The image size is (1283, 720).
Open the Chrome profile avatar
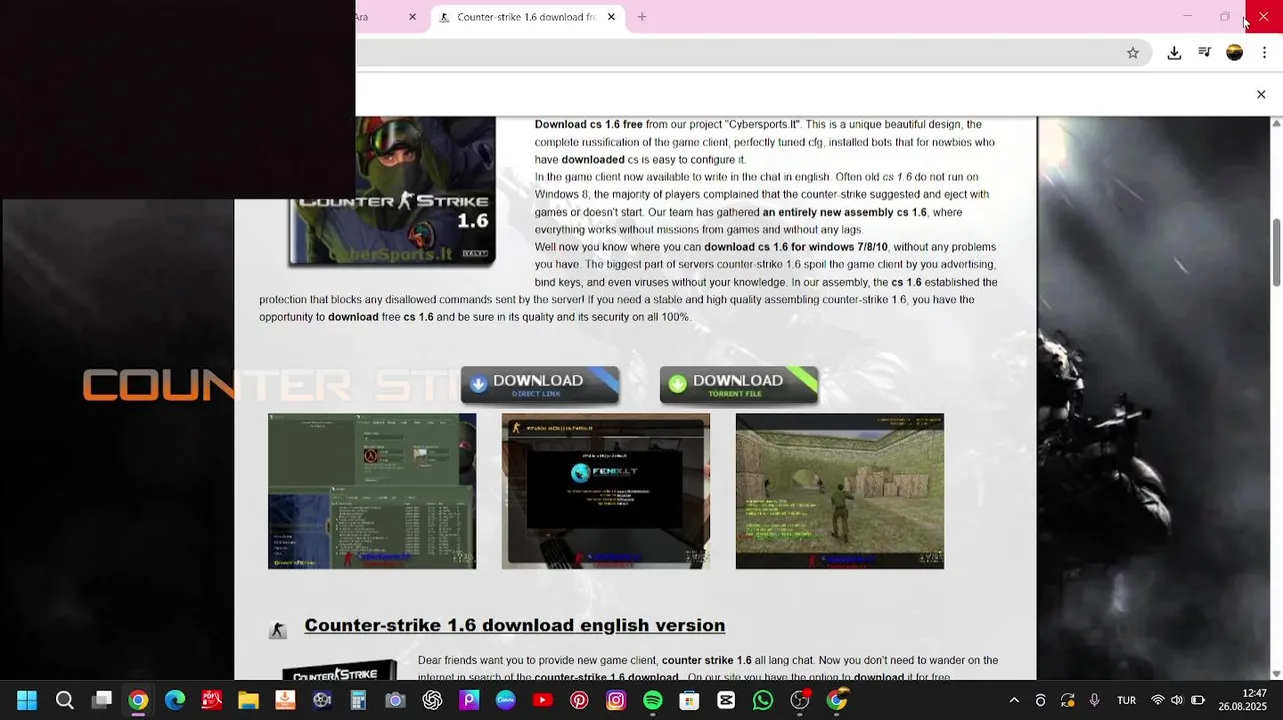1234,53
